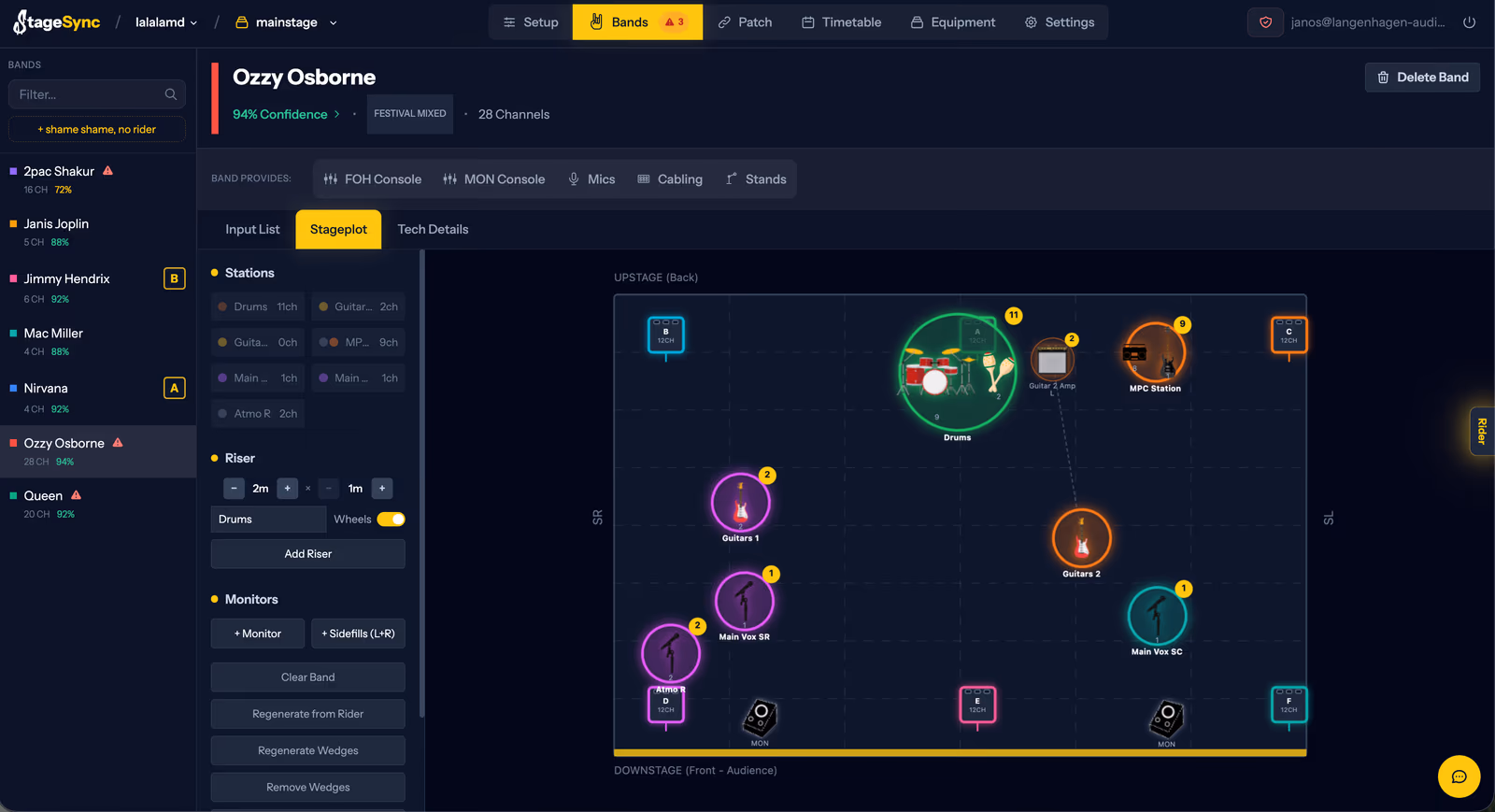Click the B badge on Jimmy Hendrix
Screen dimensions: 1495x812
(174, 278)
